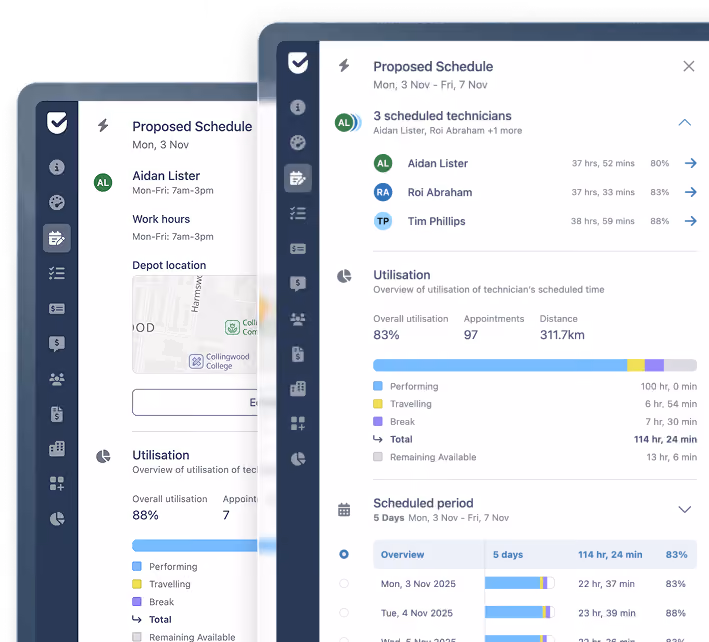
Task: Collapse the 3 scheduled technicians section
Action: click(685, 122)
